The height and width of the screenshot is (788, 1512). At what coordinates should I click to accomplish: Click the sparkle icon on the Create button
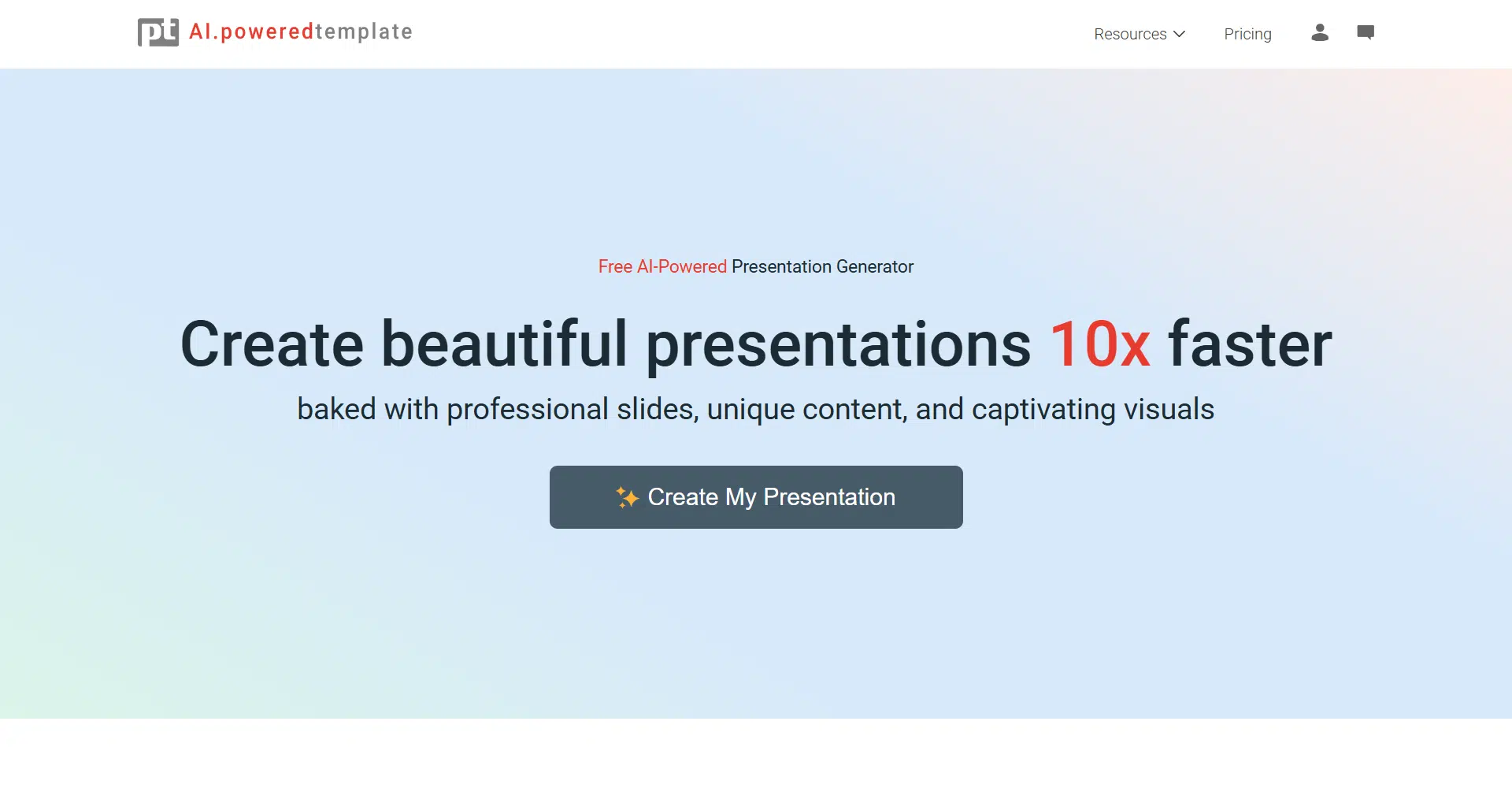(x=627, y=497)
